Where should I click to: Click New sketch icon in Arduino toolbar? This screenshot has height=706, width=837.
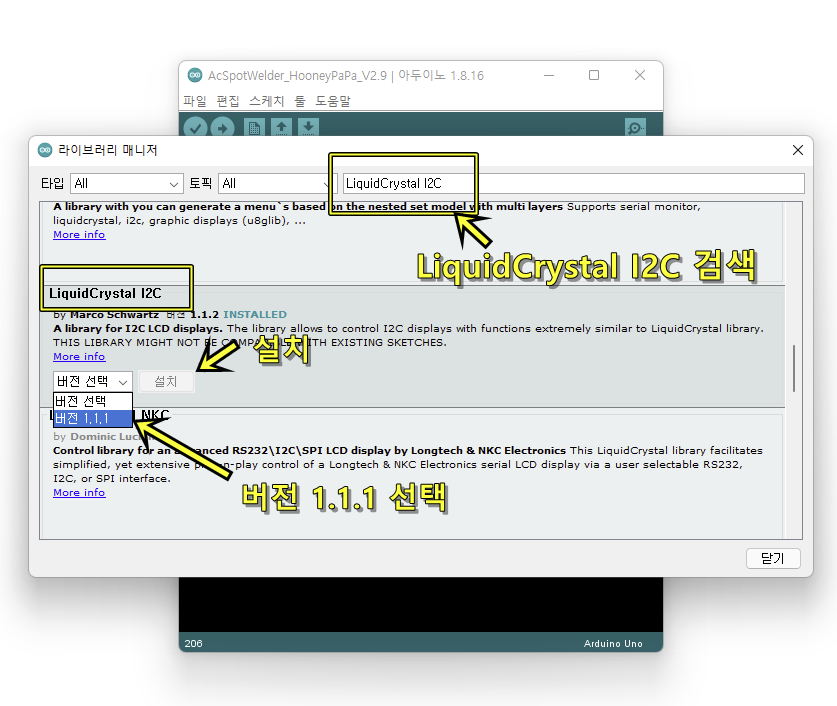pyautogui.click(x=254, y=127)
